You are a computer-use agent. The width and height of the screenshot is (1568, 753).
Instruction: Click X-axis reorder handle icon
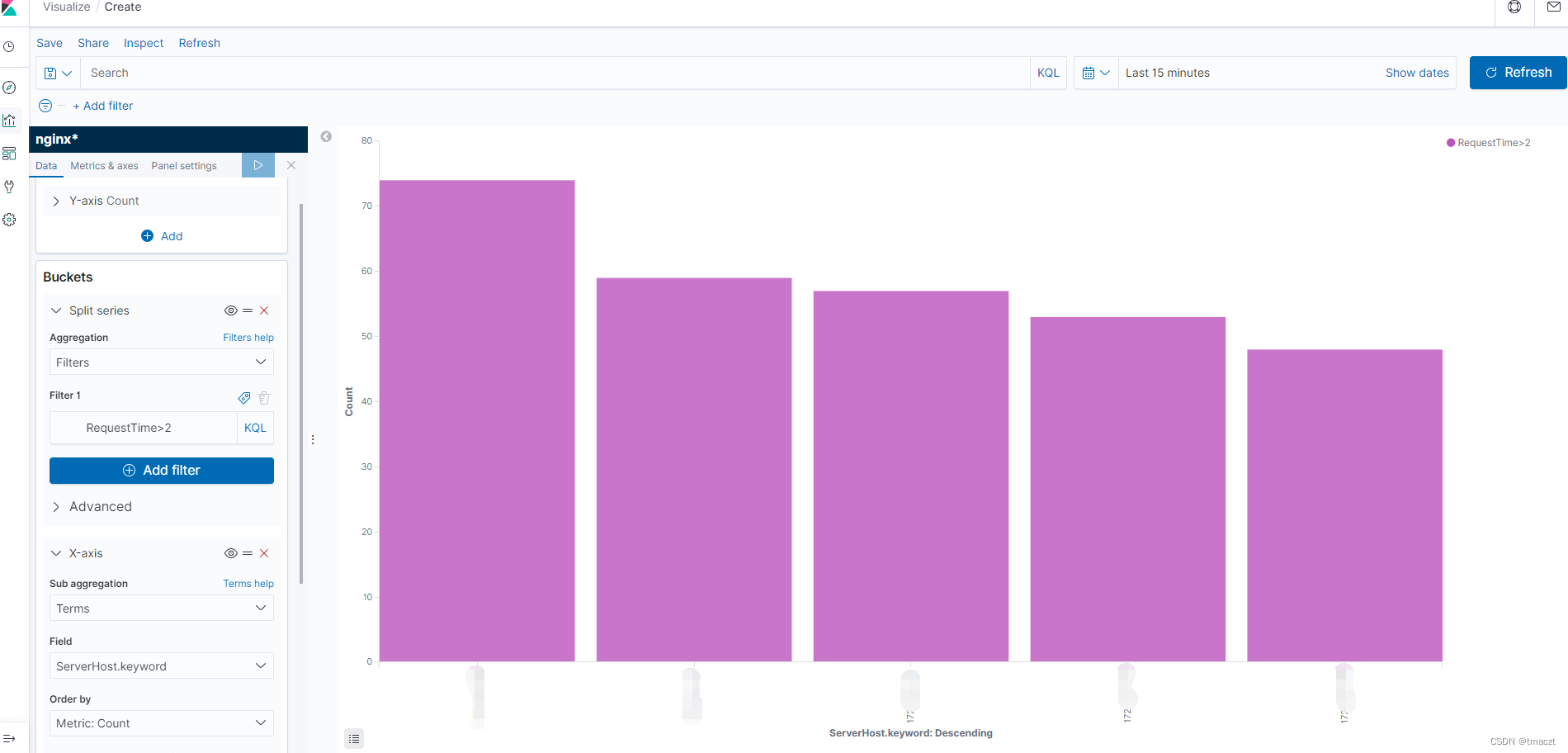[248, 553]
